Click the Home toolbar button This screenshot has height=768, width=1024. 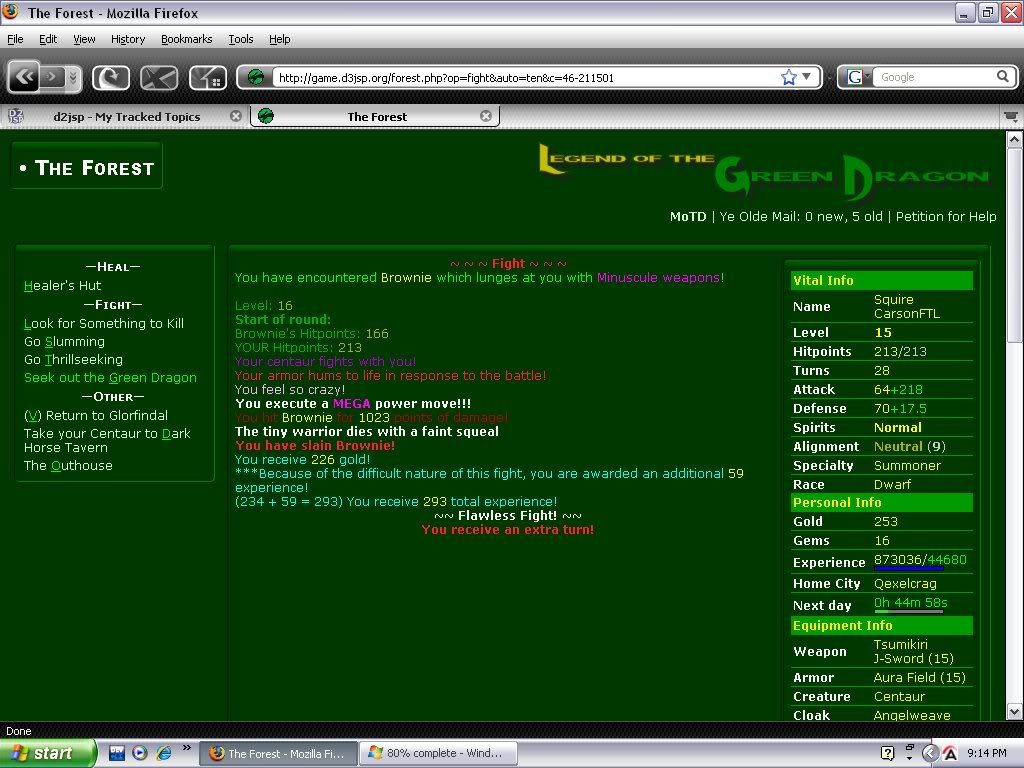coord(207,77)
